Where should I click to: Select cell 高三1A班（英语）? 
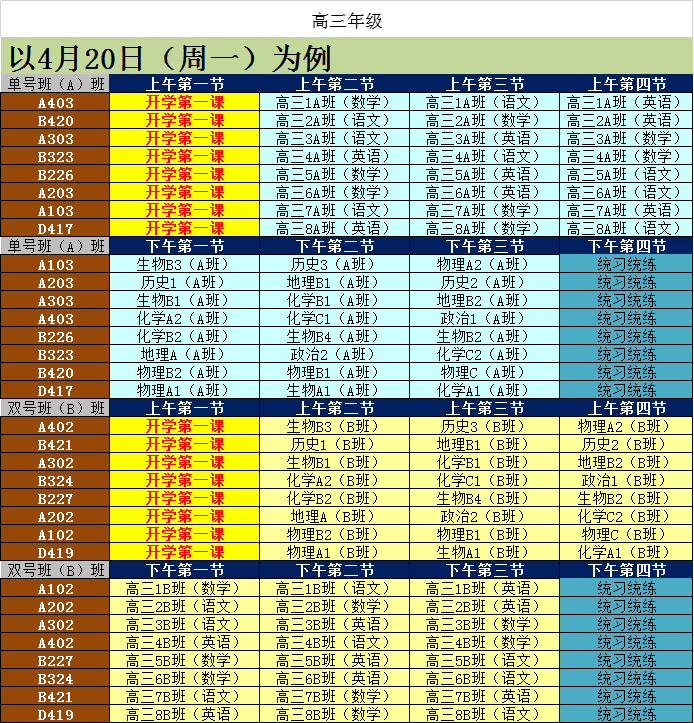coord(626,102)
